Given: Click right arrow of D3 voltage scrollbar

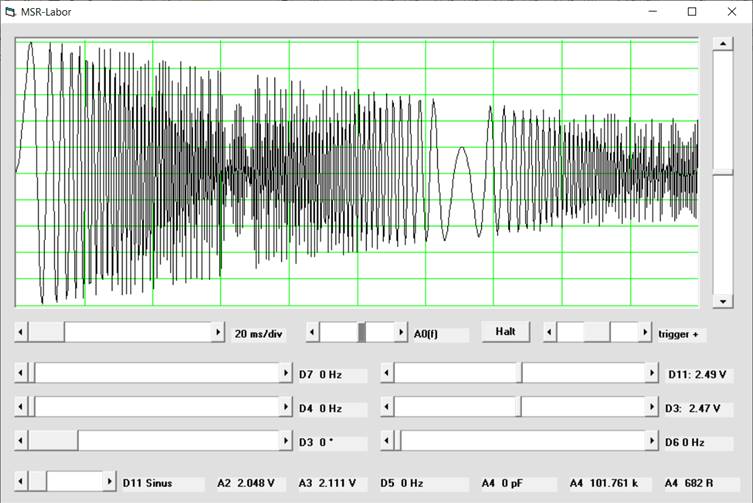Looking at the screenshot, I should pyautogui.click(x=651, y=407).
